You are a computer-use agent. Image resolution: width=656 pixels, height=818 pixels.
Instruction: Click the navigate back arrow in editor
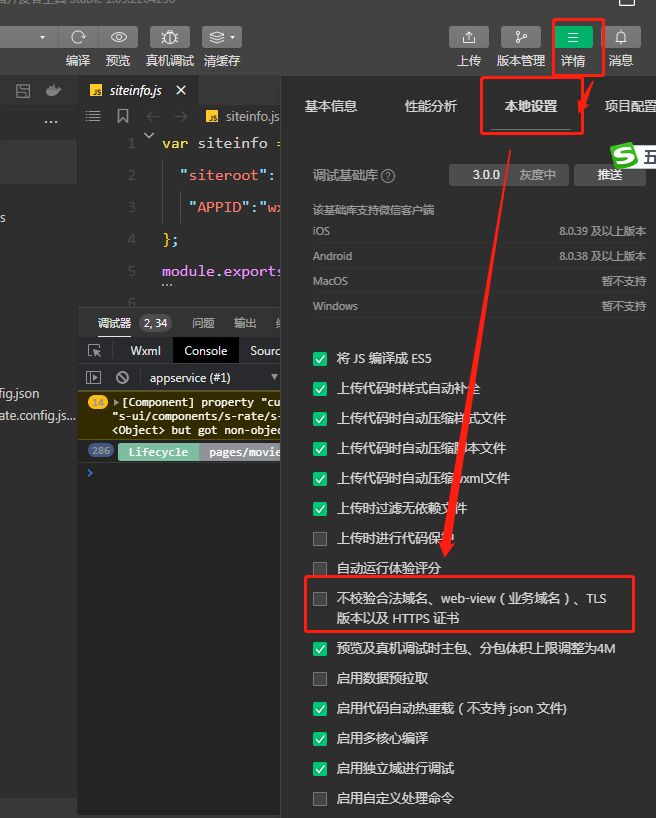coord(152,116)
